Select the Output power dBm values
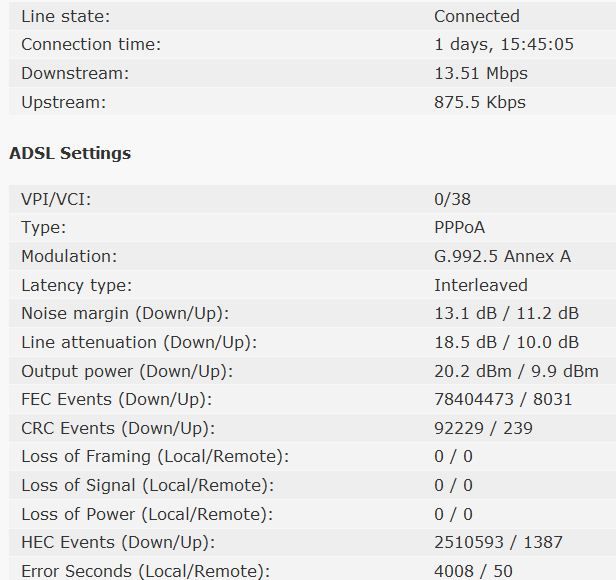The height and width of the screenshot is (580, 616). (516, 371)
